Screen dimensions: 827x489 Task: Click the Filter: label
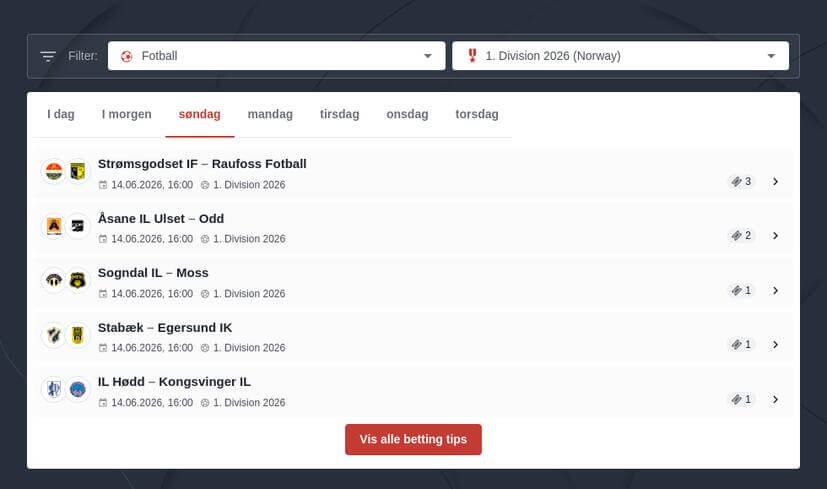tap(83, 56)
